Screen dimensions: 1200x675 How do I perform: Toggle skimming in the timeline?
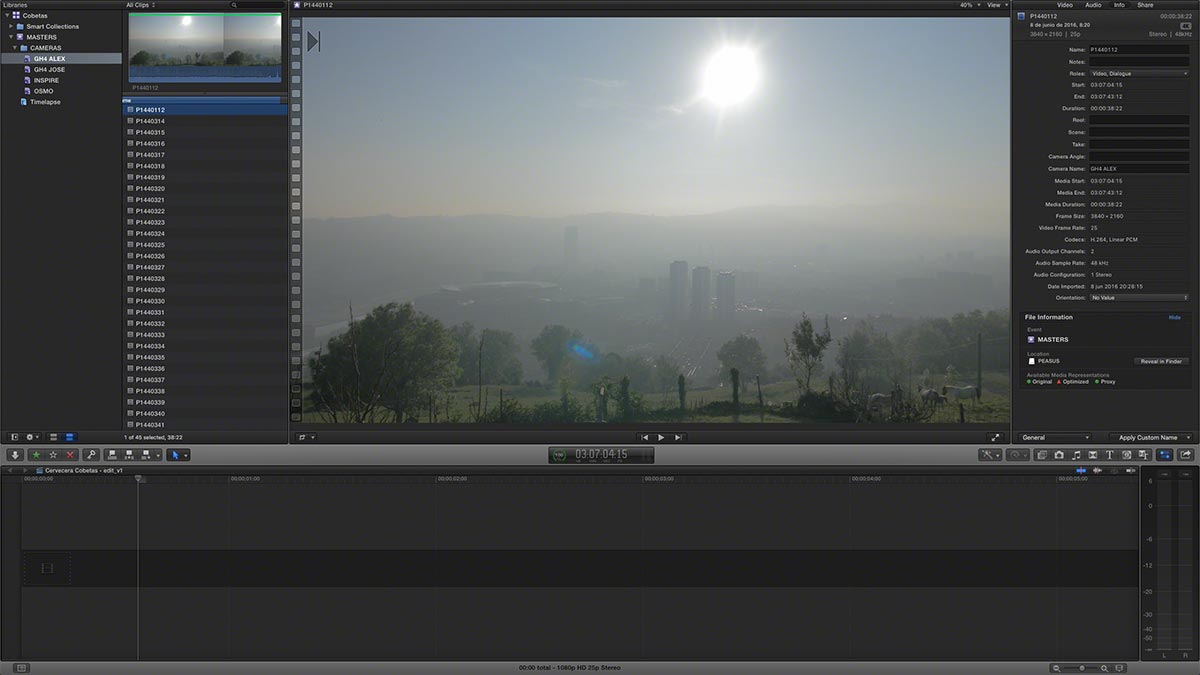[x=1081, y=470]
